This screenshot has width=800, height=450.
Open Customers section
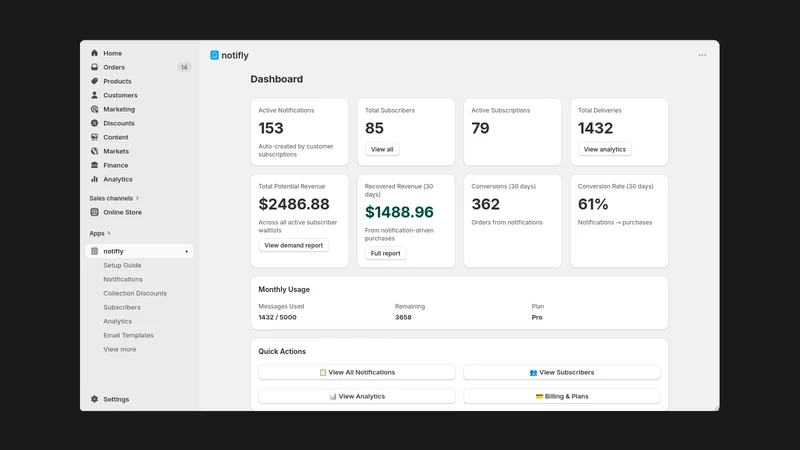click(120, 95)
